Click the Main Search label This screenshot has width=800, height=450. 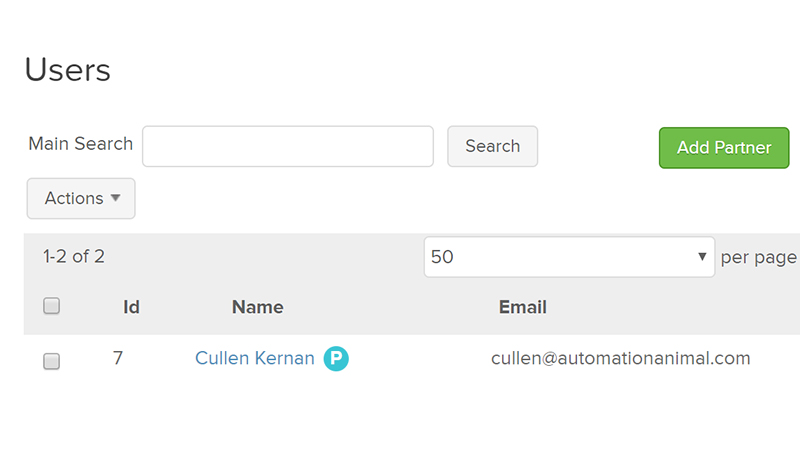[80, 144]
